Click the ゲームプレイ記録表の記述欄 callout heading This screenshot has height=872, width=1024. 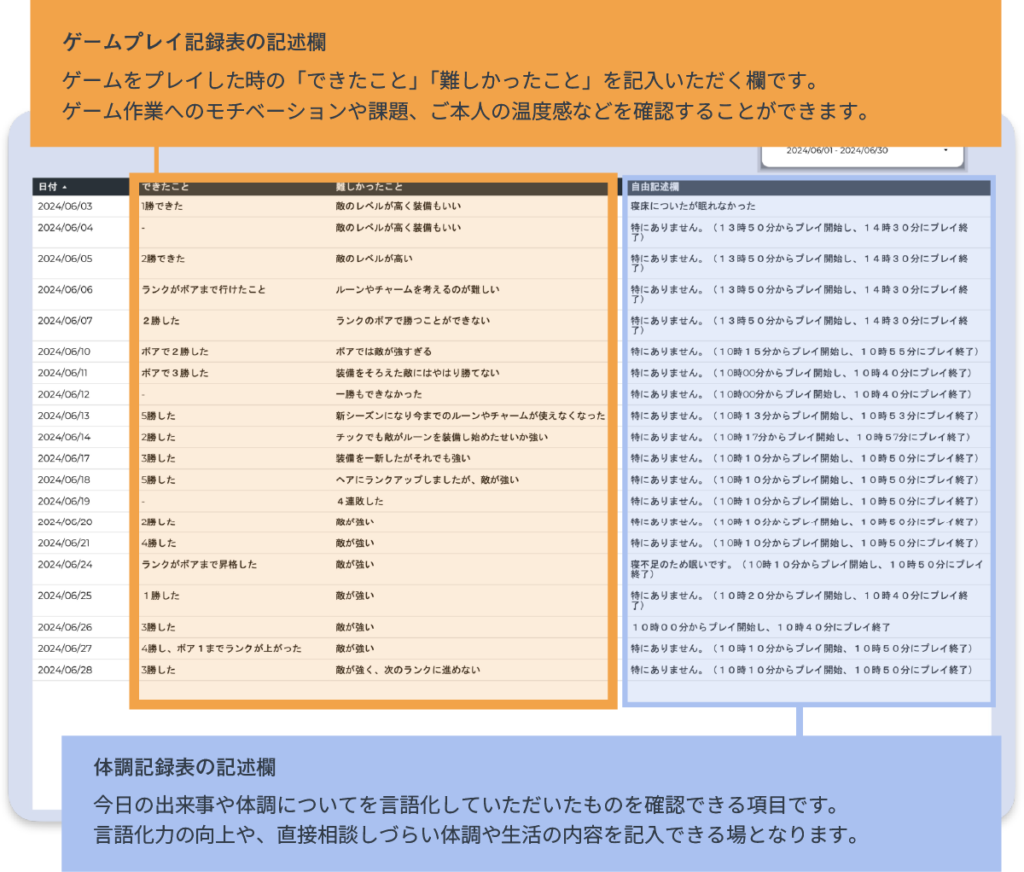tap(194, 43)
